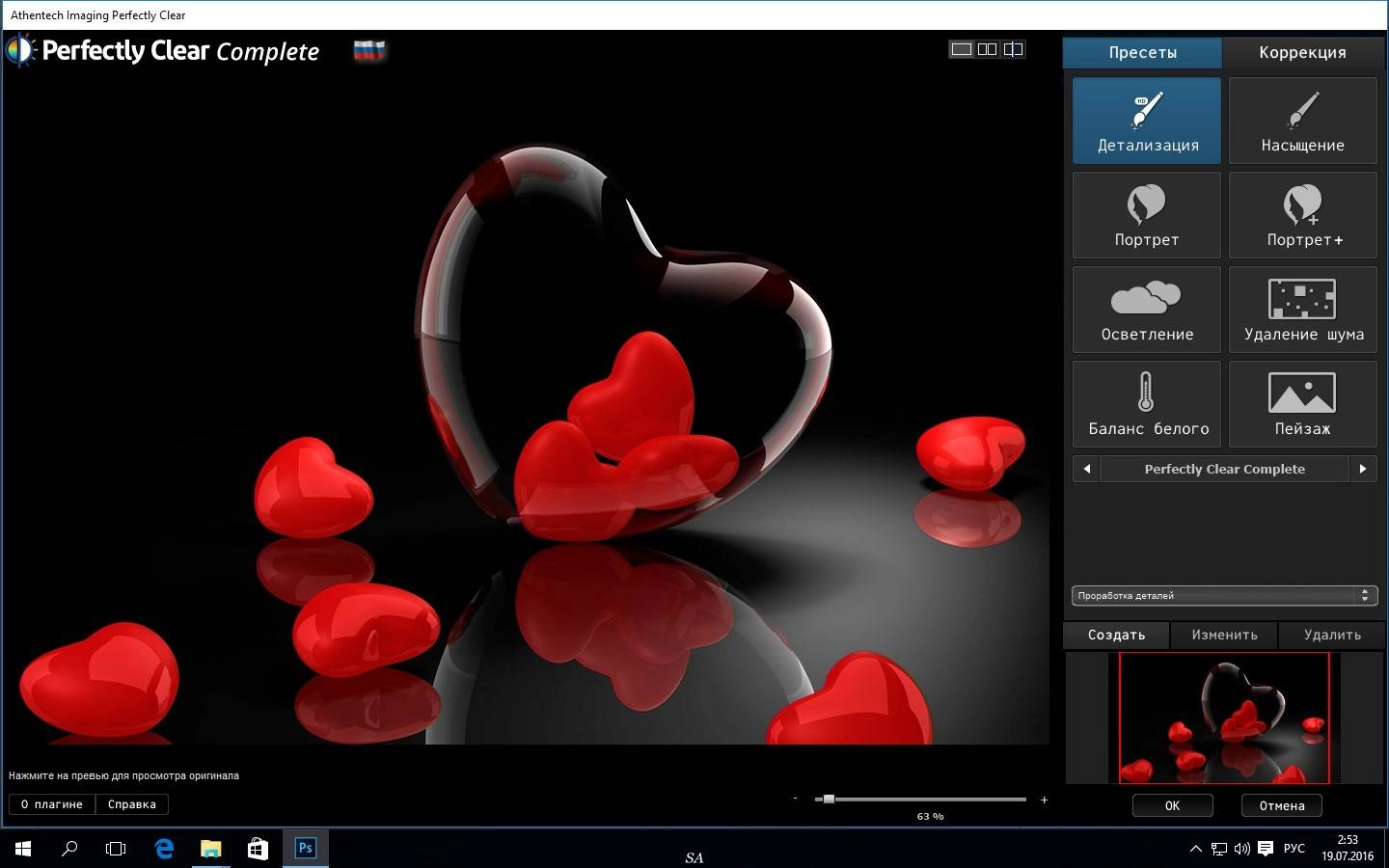Show hidden system tray icons
The height and width of the screenshot is (868, 1389).
click(x=1196, y=849)
